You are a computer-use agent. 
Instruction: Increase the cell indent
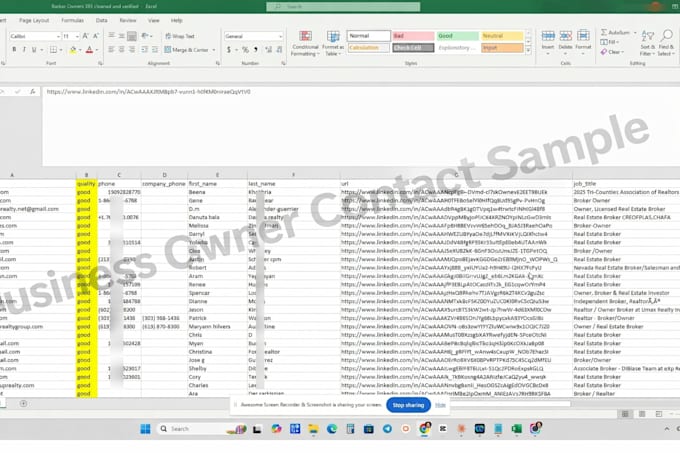point(155,50)
